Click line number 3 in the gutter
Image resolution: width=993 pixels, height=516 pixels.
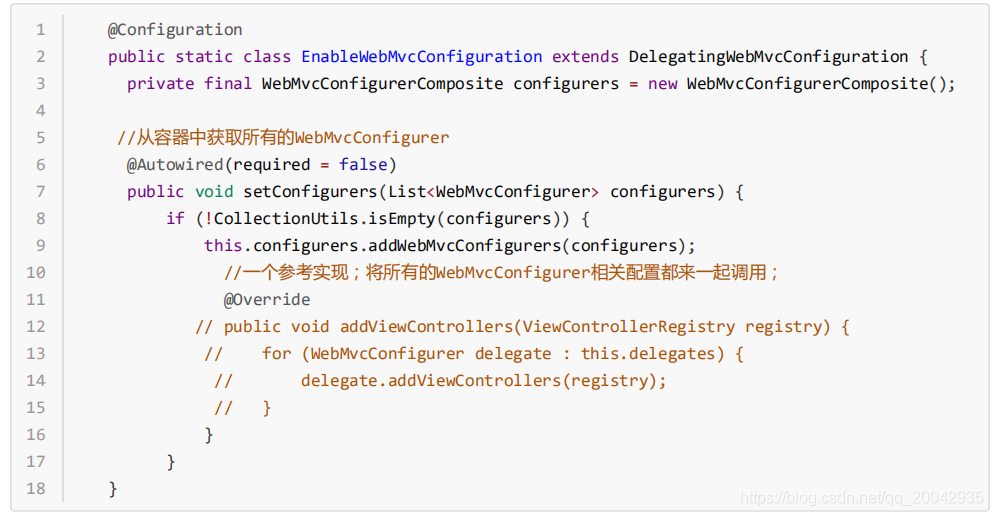(41, 84)
